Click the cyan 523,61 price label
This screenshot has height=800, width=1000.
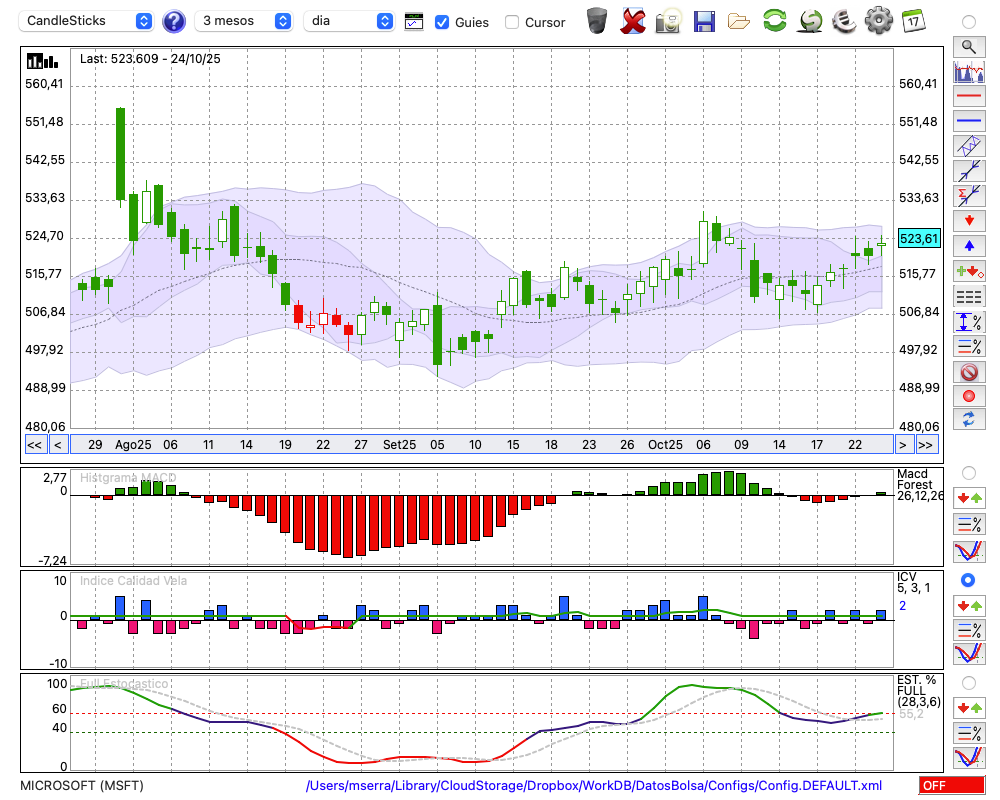tap(919, 238)
